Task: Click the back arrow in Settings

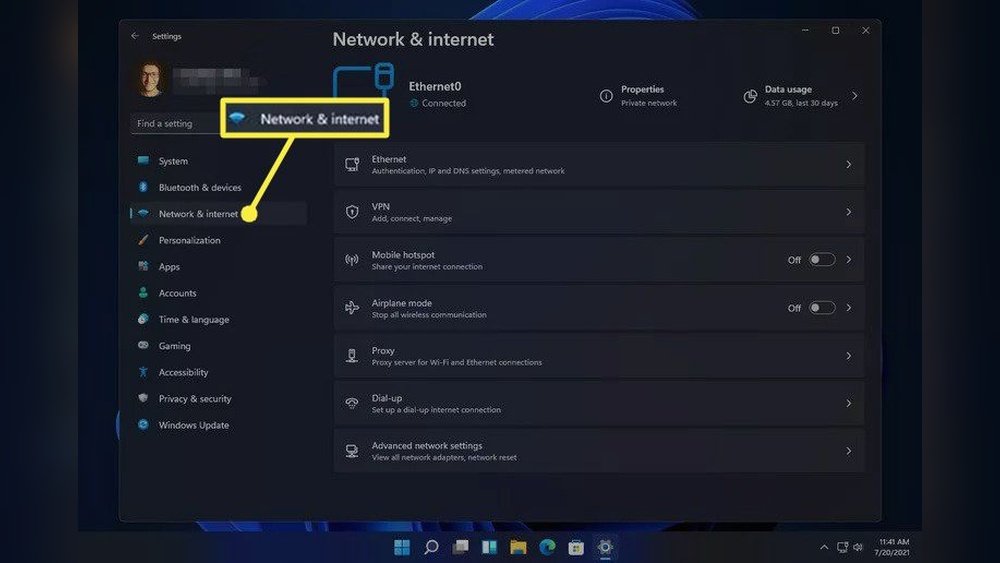Action: coord(135,36)
